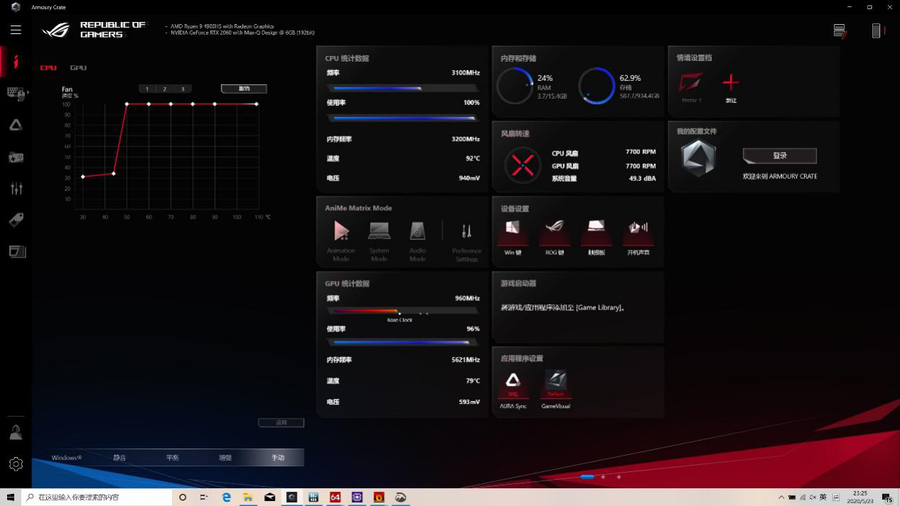Toggle the ROG key device setting
The image size is (900, 506).
tap(554, 232)
